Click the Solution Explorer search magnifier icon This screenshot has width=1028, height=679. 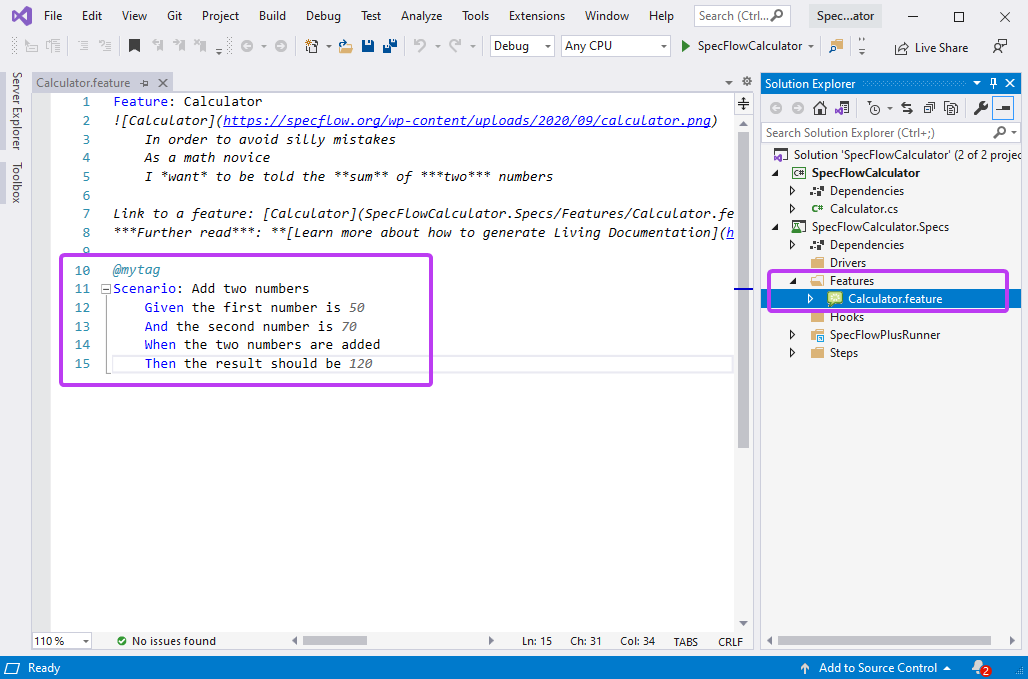(x=999, y=132)
